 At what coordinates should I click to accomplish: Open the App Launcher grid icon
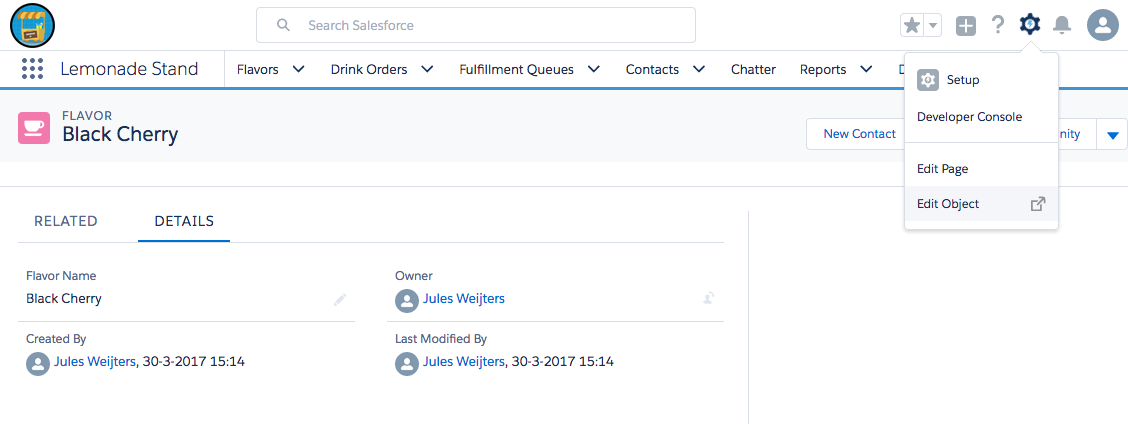[32, 69]
